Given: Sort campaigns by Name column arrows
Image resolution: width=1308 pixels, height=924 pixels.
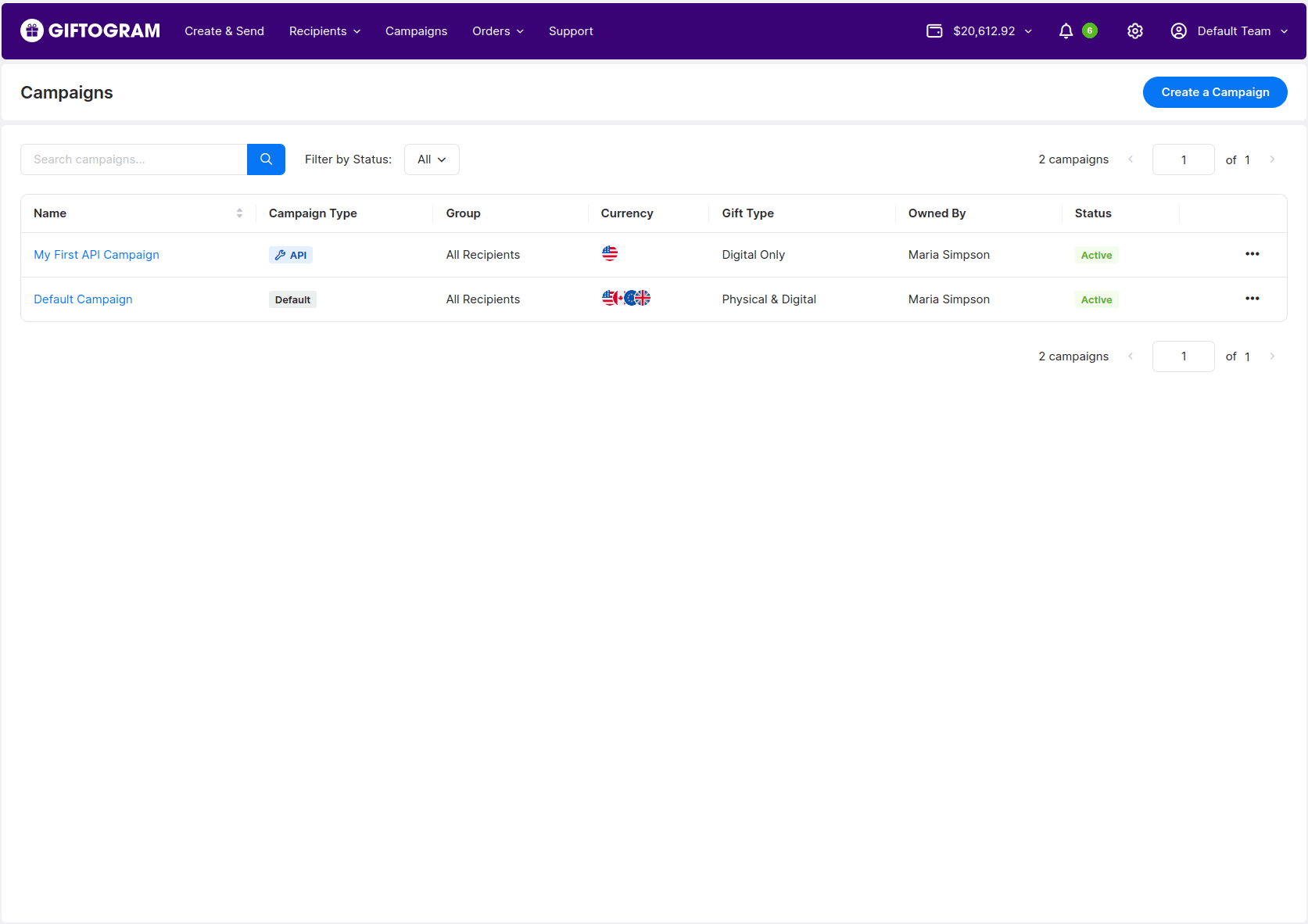Looking at the screenshot, I should point(239,213).
